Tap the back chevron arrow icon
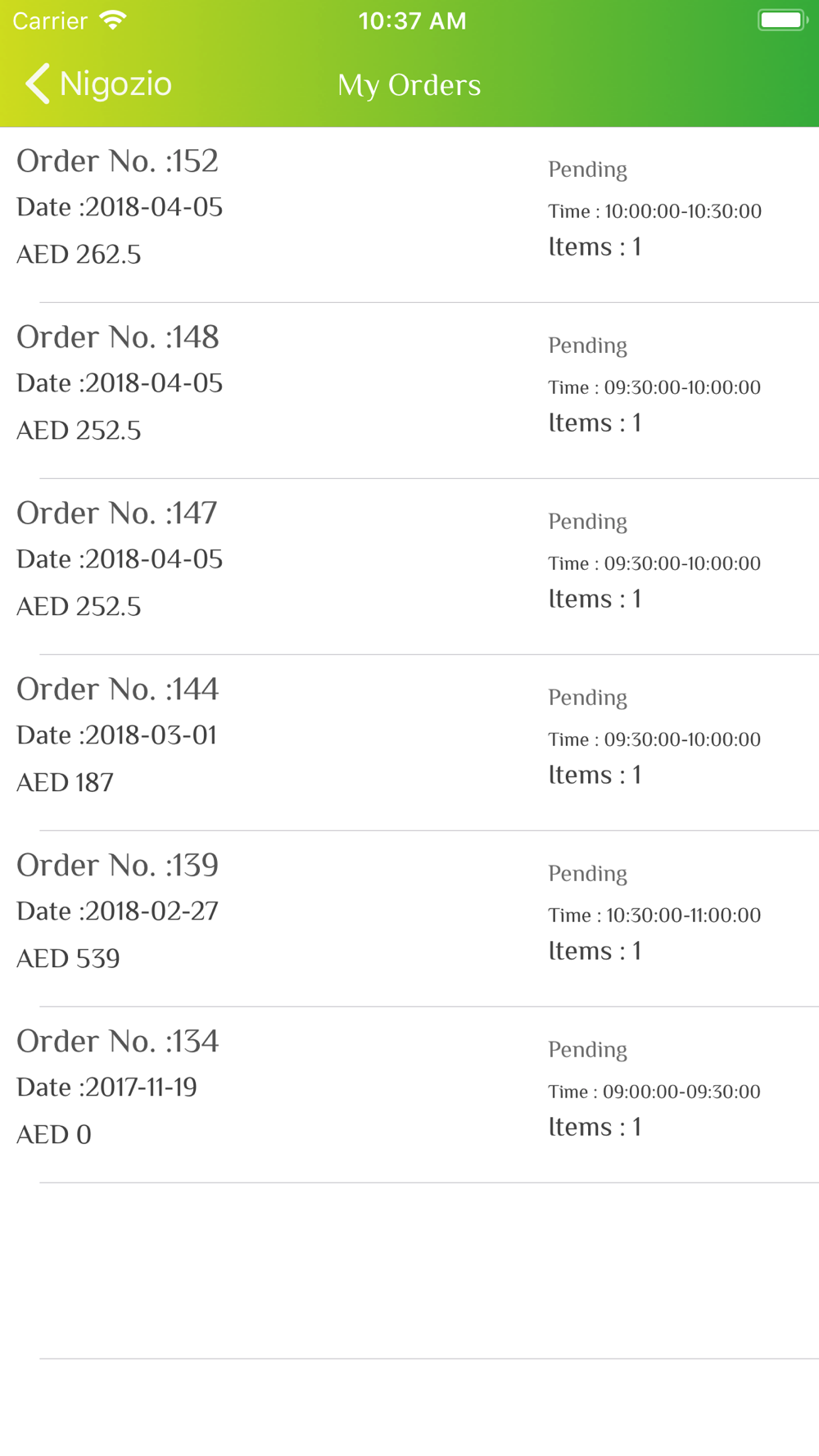 pos(38,84)
